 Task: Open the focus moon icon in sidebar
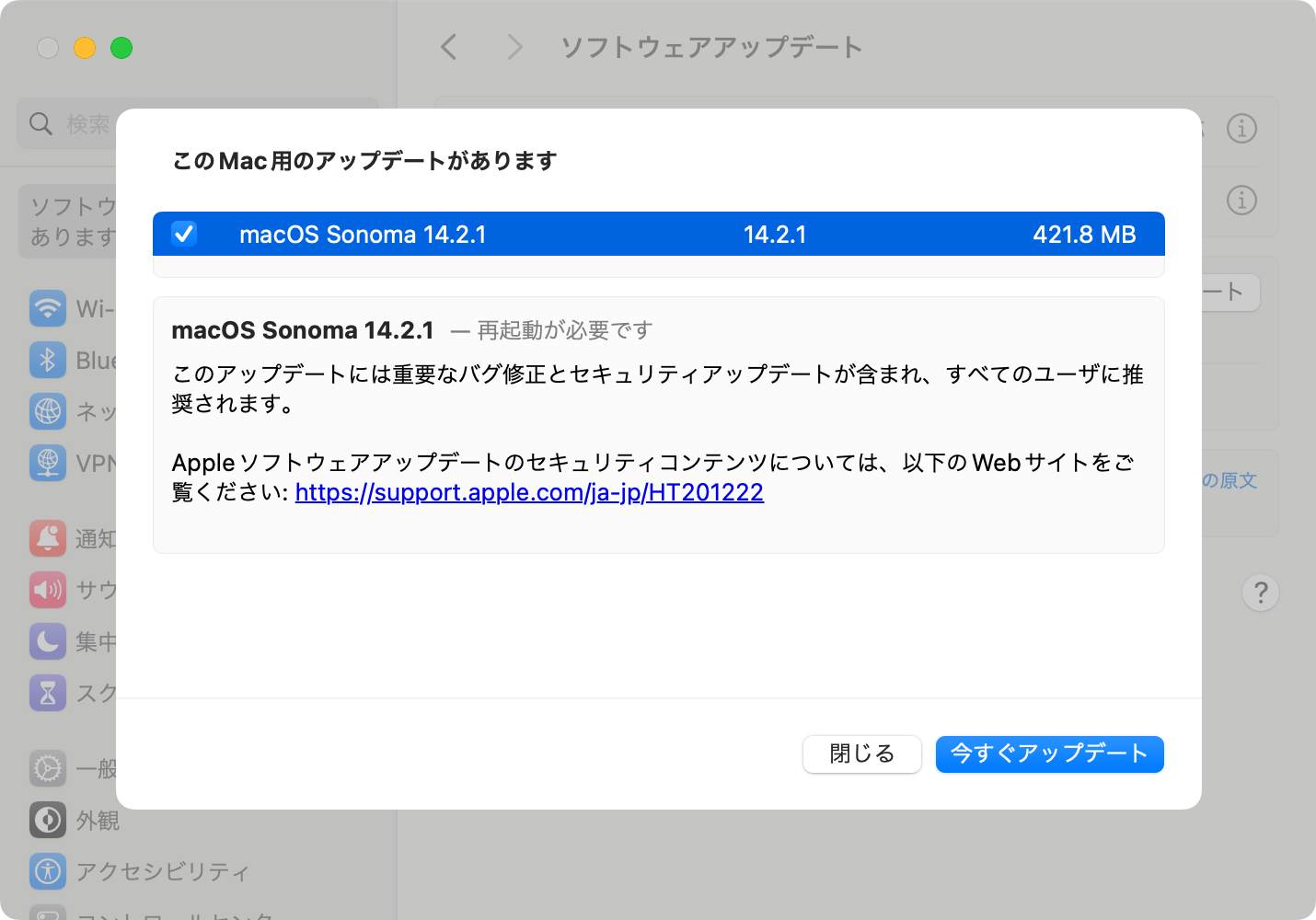48,641
